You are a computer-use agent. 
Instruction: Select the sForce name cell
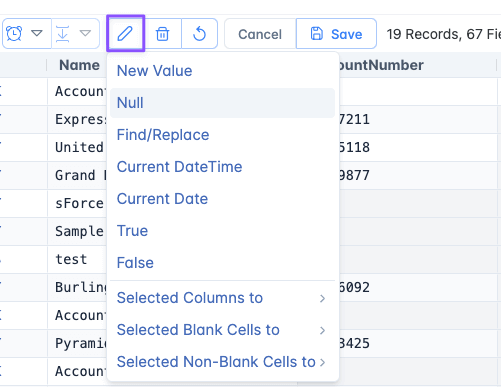(77, 203)
